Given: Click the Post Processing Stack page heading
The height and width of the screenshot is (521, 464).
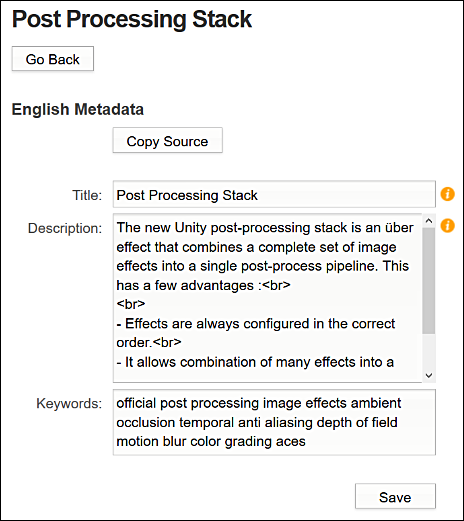Looking at the screenshot, I should tap(132, 19).
